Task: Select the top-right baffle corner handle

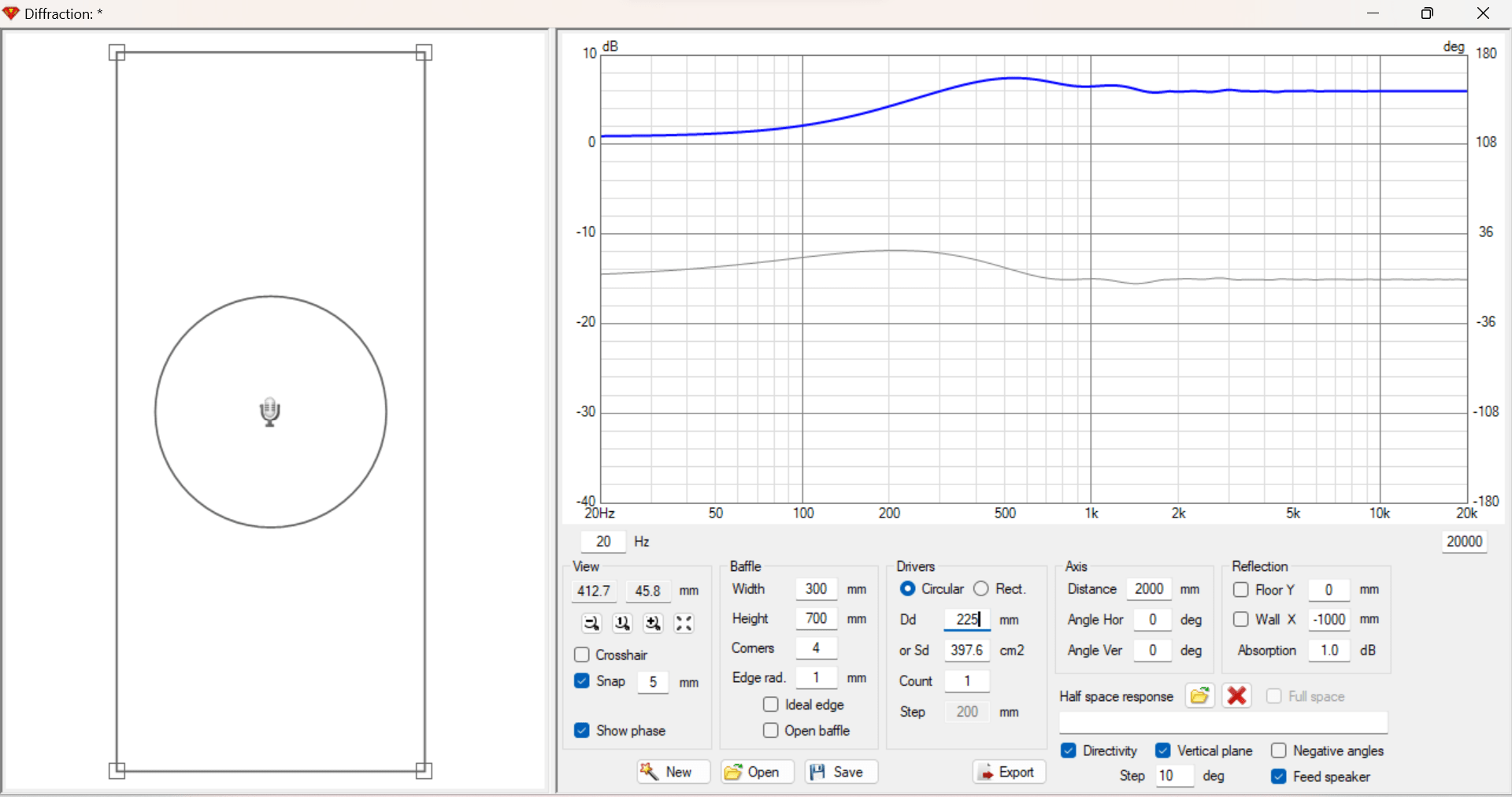Action: (x=424, y=53)
